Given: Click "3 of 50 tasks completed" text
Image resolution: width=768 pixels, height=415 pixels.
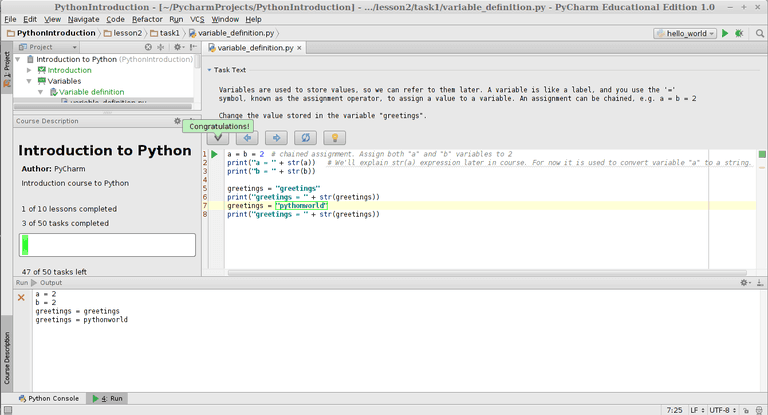Looking at the screenshot, I should [x=65, y=223].
